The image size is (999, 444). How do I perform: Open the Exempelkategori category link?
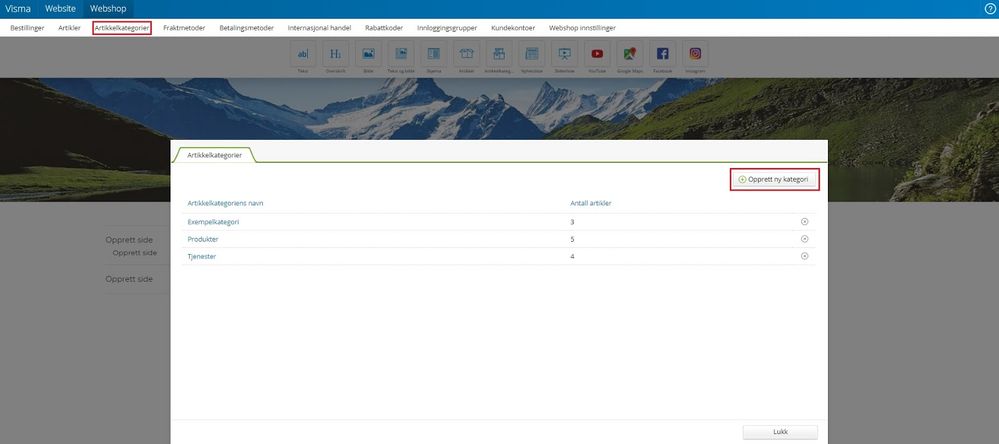213,222
